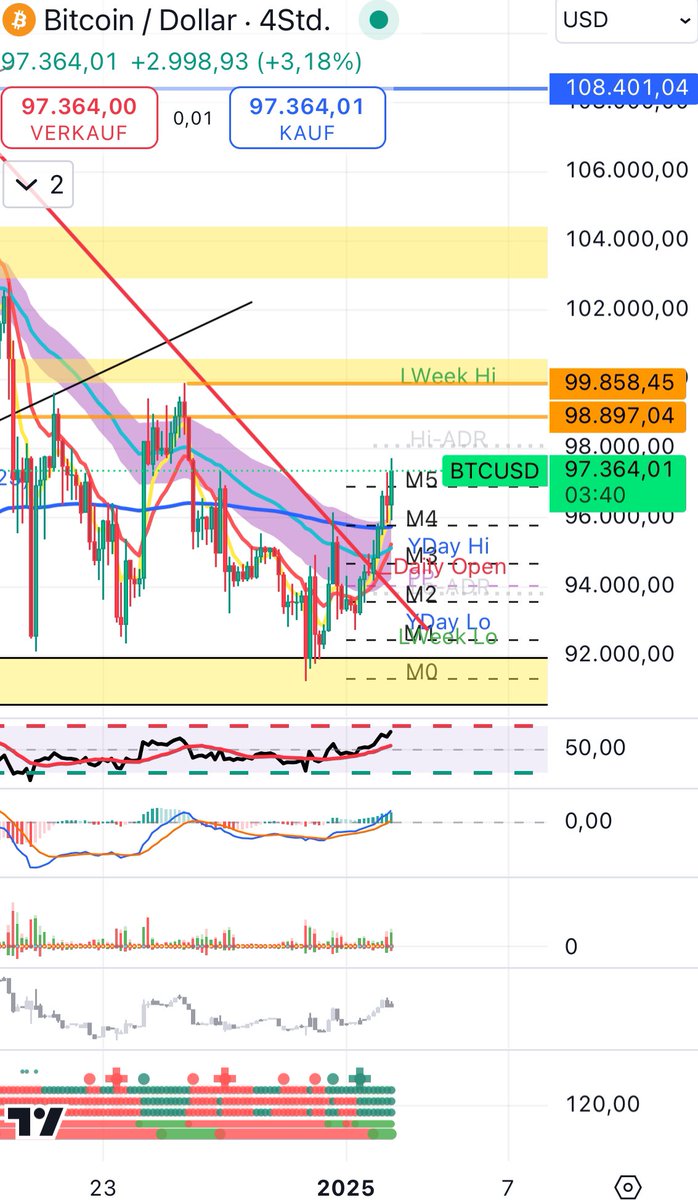Image resolution: width=698 pixels, height=1200 pixels.
Task: Tap the YDay Lo level label
Action: pos(448,622)
